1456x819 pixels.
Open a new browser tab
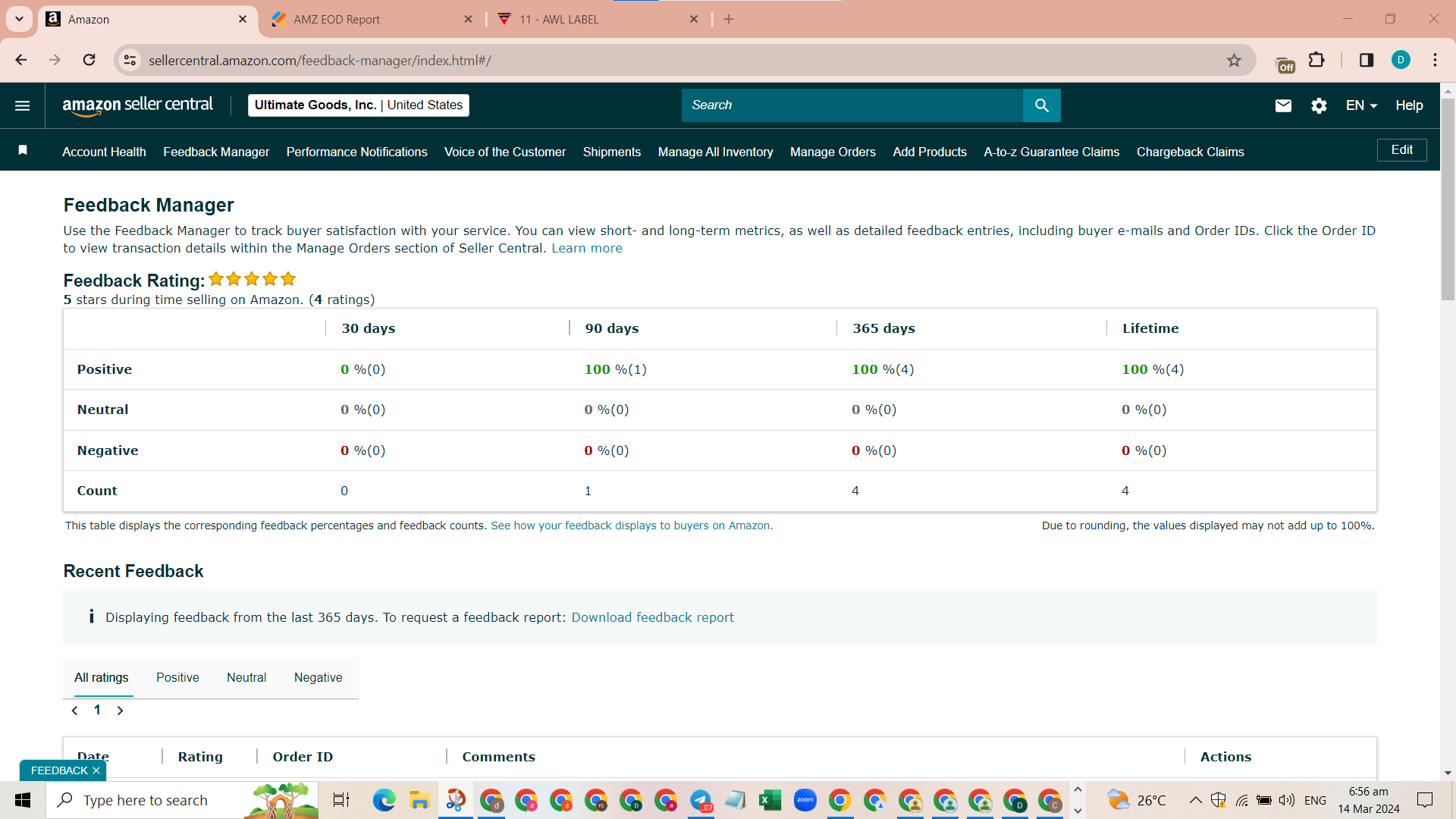pos(729,19)
